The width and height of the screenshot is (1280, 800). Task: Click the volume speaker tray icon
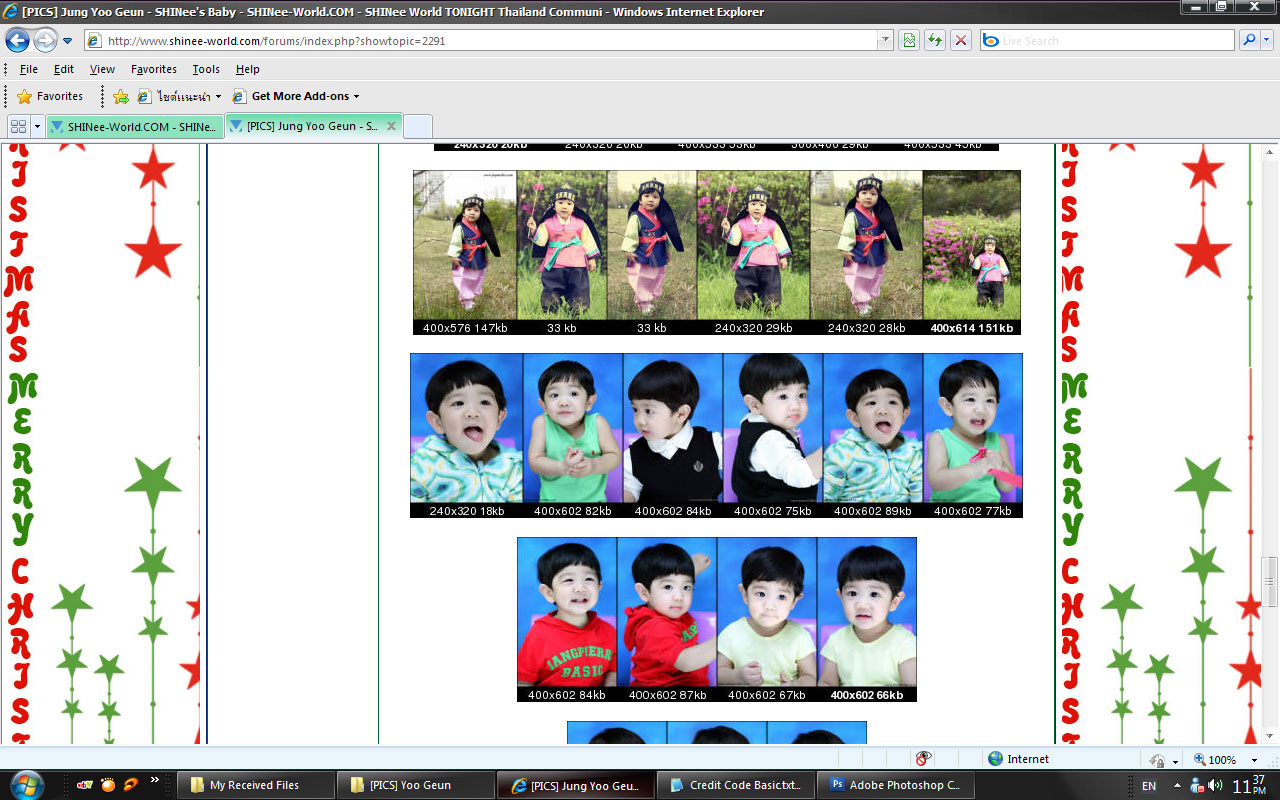pos(1216,786)
